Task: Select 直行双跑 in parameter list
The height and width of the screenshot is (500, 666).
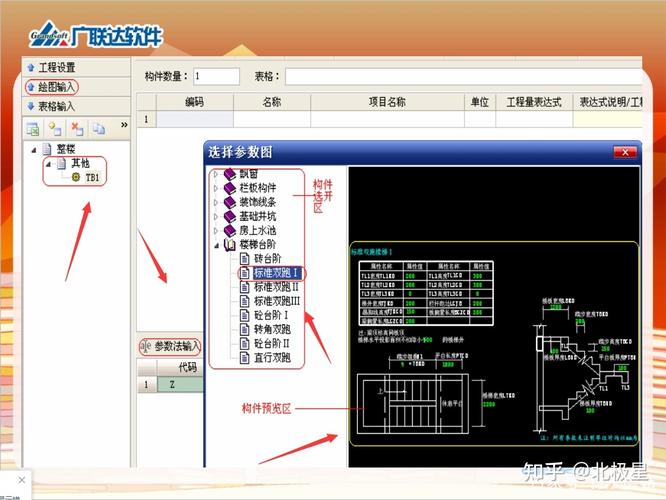Action: (272, 357)
